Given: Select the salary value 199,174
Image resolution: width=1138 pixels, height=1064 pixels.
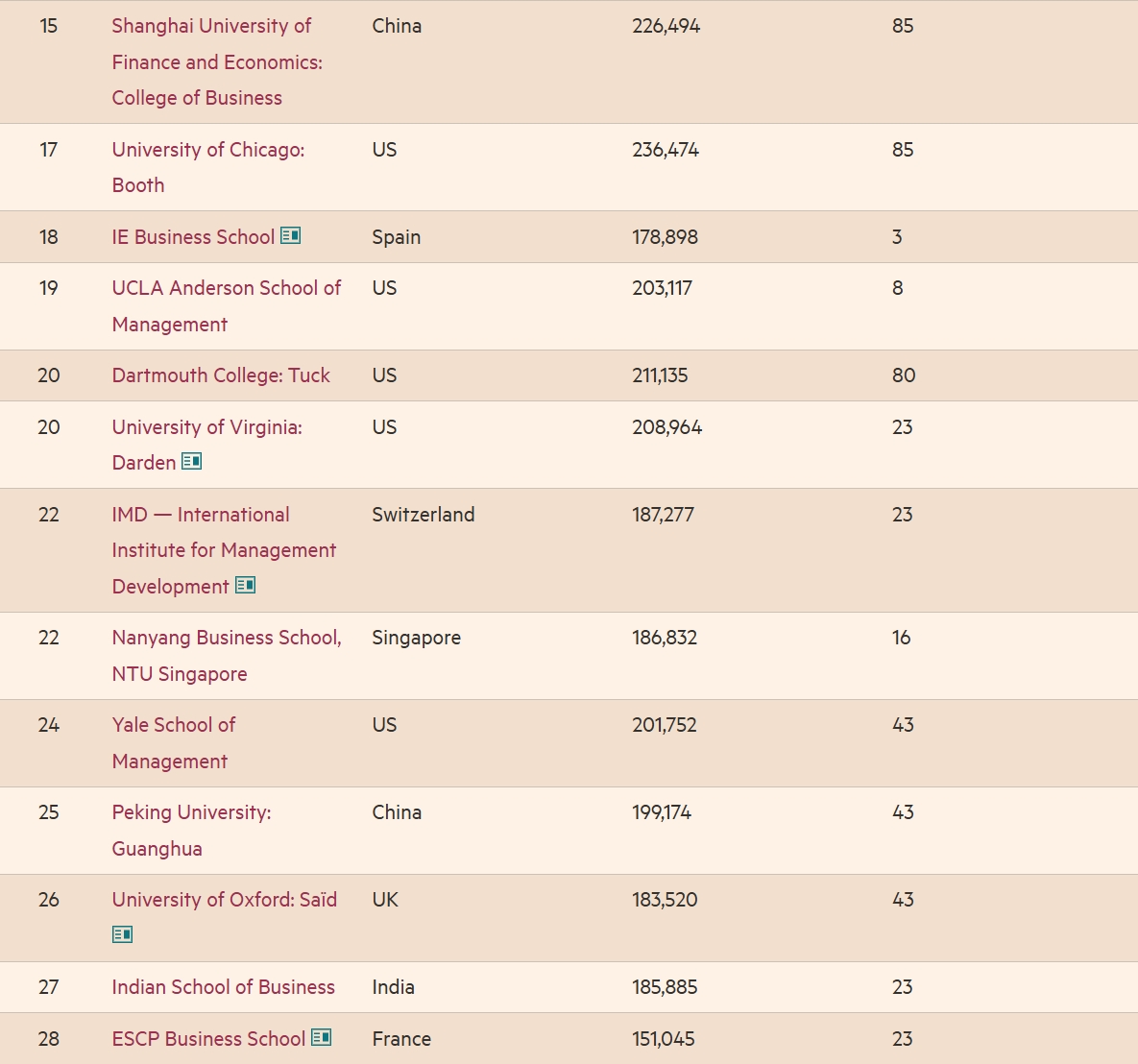Looking at the screenshot, I should [x=662, y=812].
